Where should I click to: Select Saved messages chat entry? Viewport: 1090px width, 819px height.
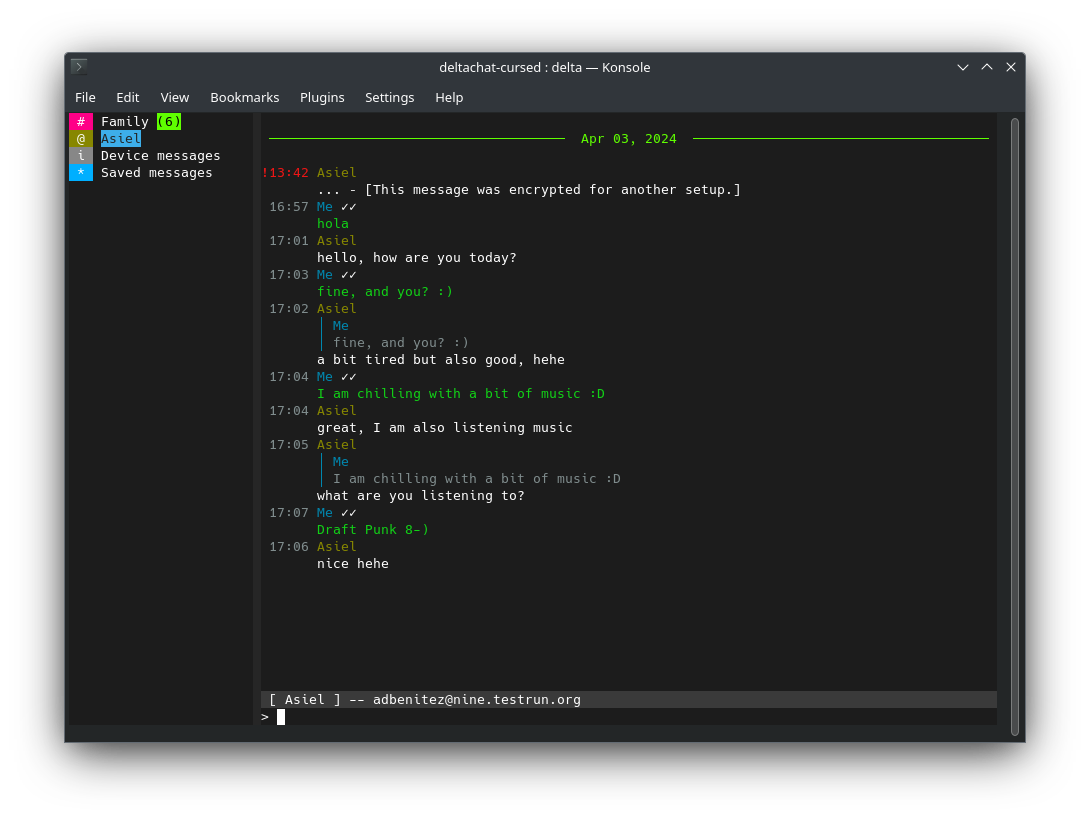[x=156, y=173]
